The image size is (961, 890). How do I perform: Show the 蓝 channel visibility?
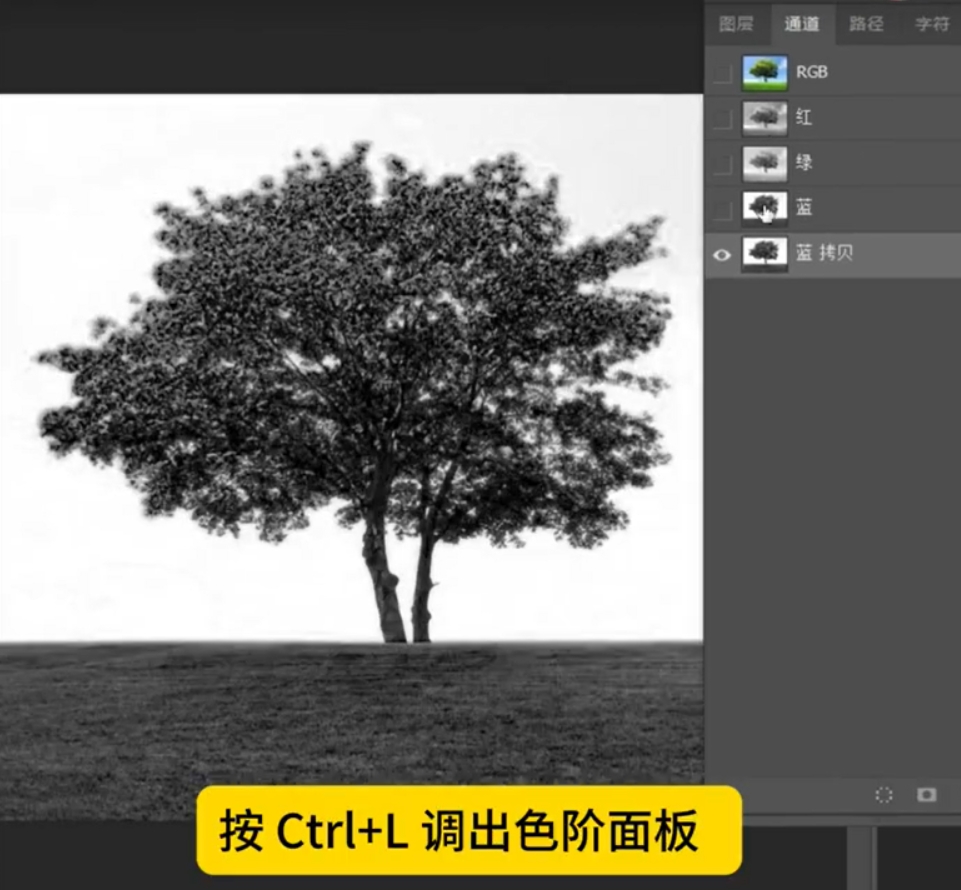(x=722, y=207)
